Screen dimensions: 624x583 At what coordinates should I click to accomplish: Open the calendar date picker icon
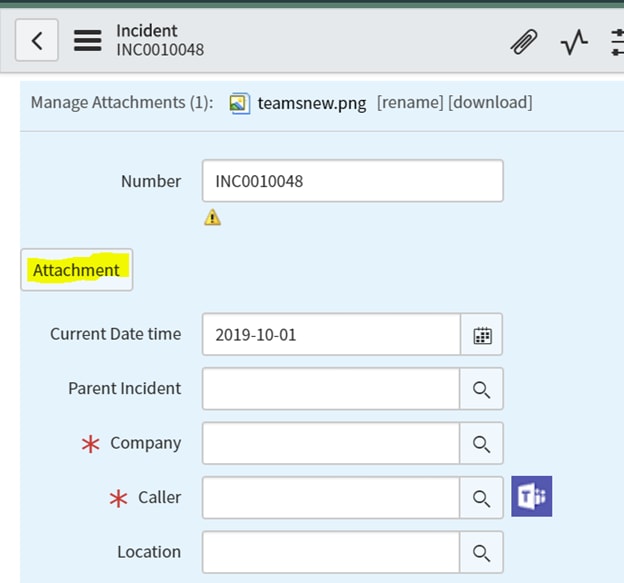tap(482, 334)
